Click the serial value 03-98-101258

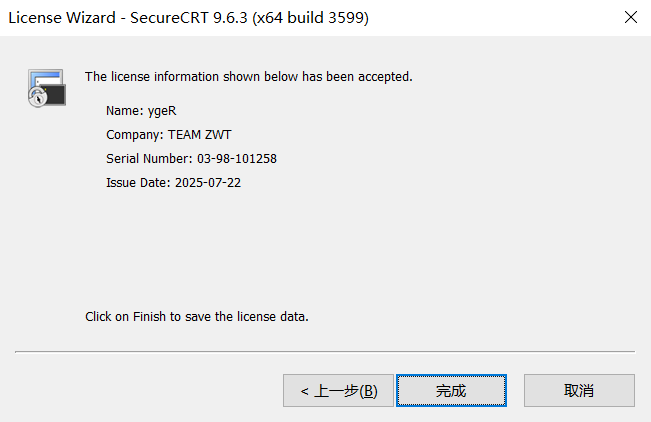pos(237,159)
